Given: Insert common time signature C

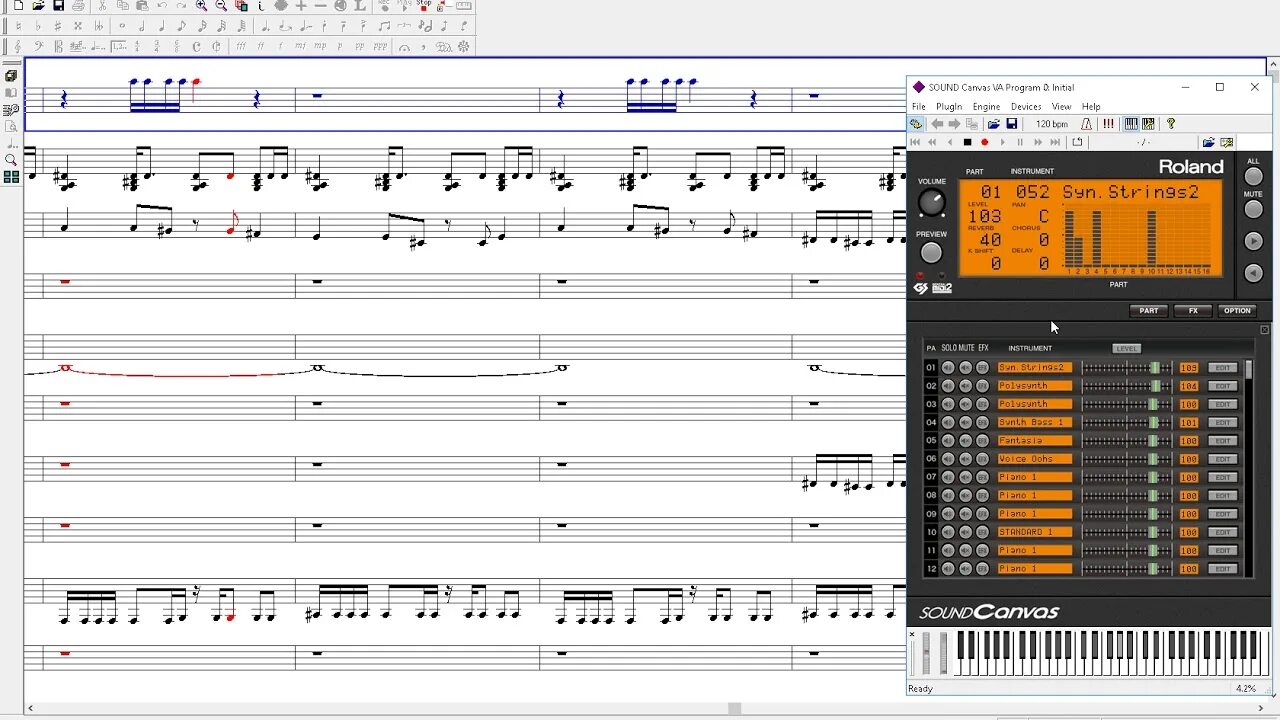Looking at the screenshot, I should (x=196, y=46).
